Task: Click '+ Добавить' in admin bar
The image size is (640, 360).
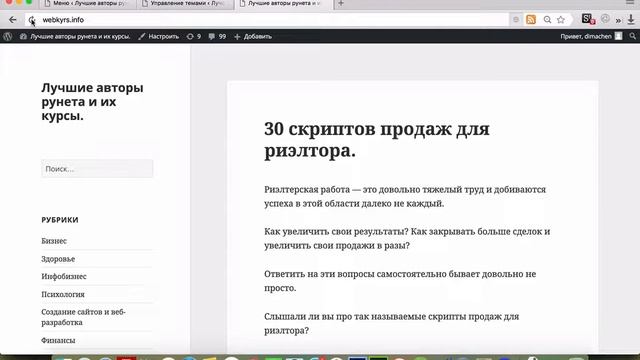Action: pos(253,36)
